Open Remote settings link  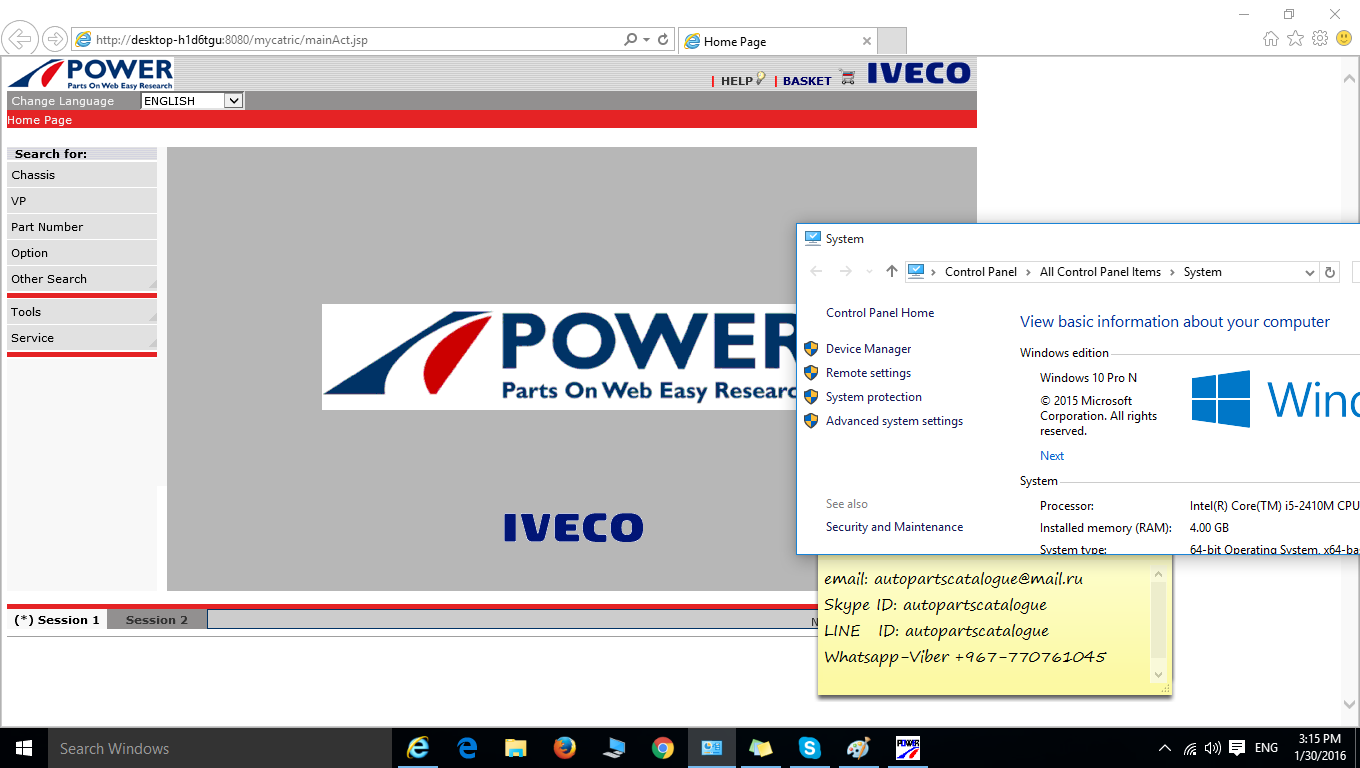point(868,373)
